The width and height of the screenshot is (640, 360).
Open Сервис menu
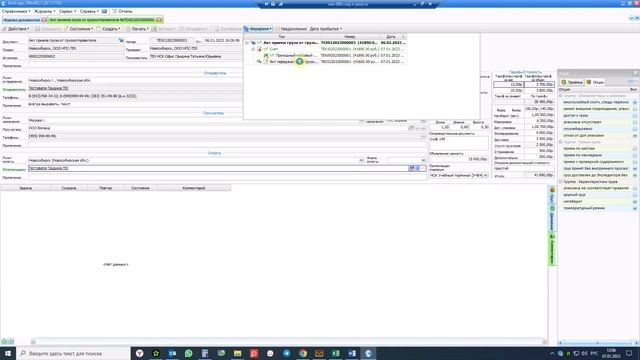[x=67, y=11]
